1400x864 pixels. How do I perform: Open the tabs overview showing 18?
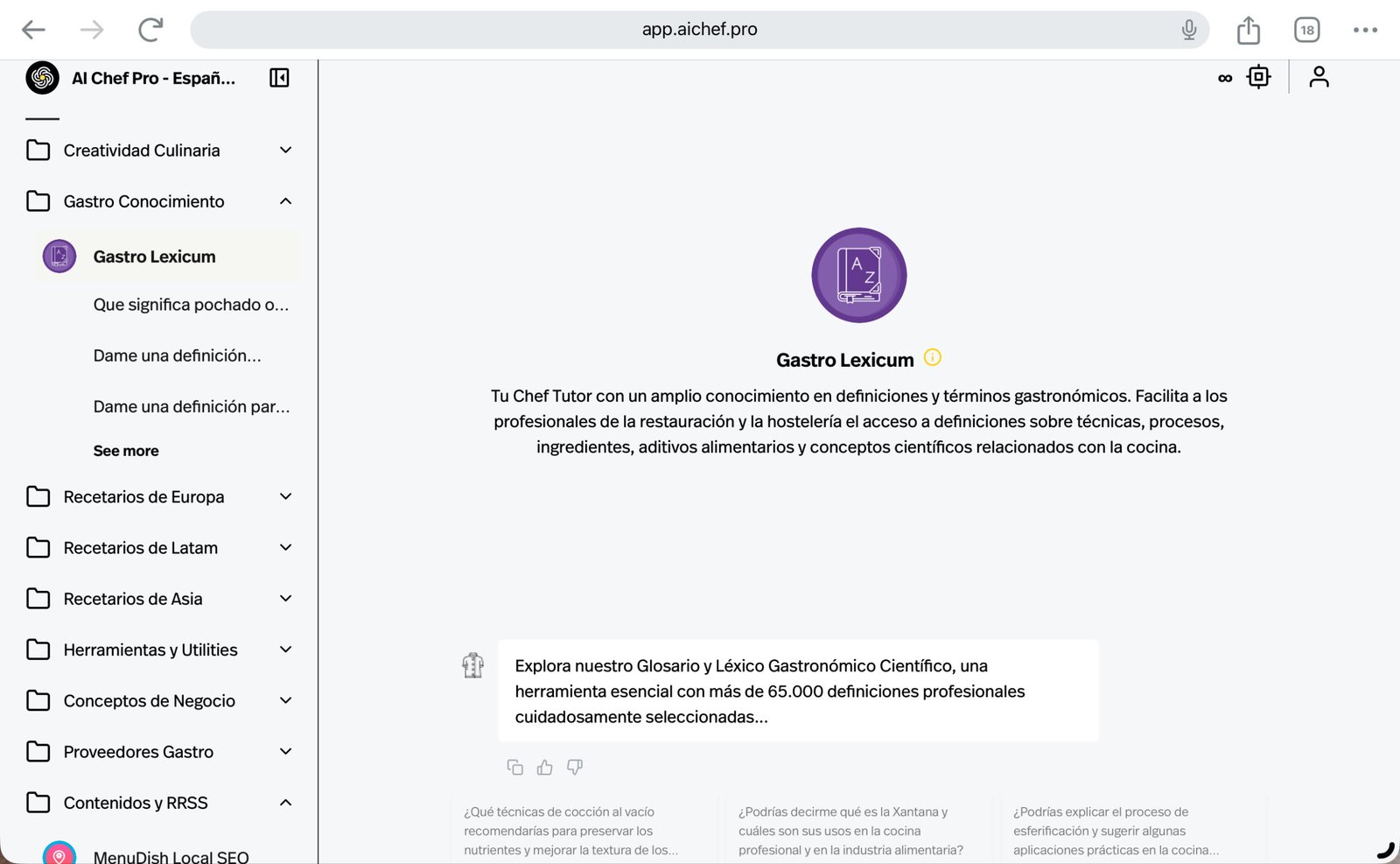[1306, 30]
